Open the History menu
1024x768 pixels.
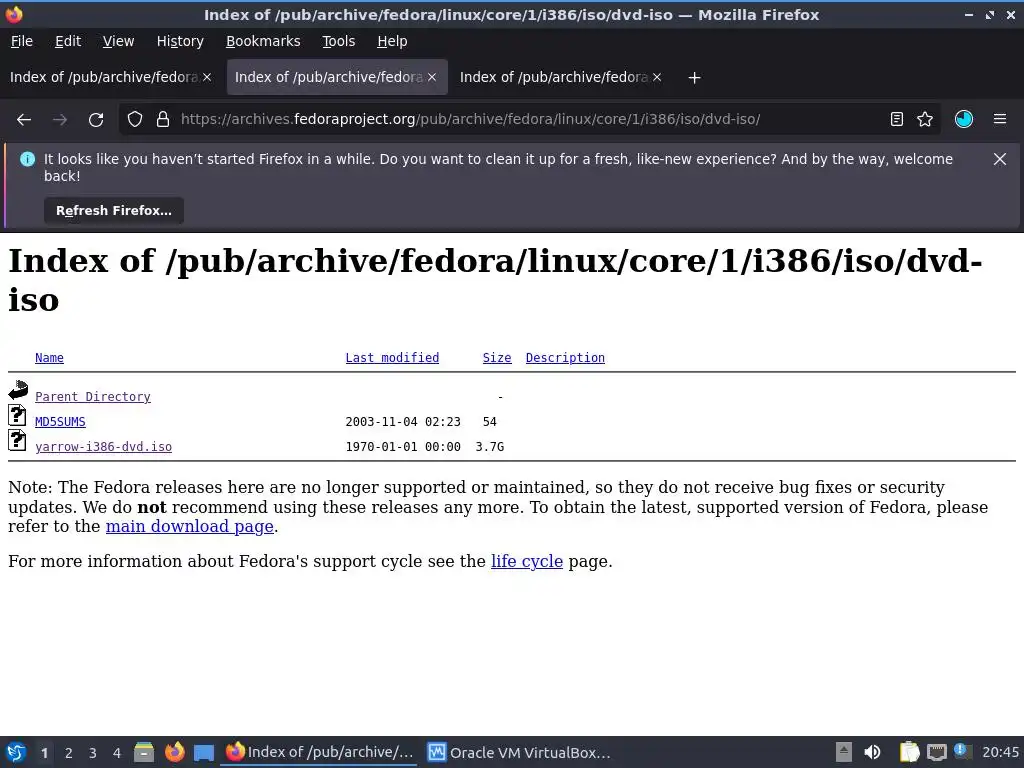point(180,41)
